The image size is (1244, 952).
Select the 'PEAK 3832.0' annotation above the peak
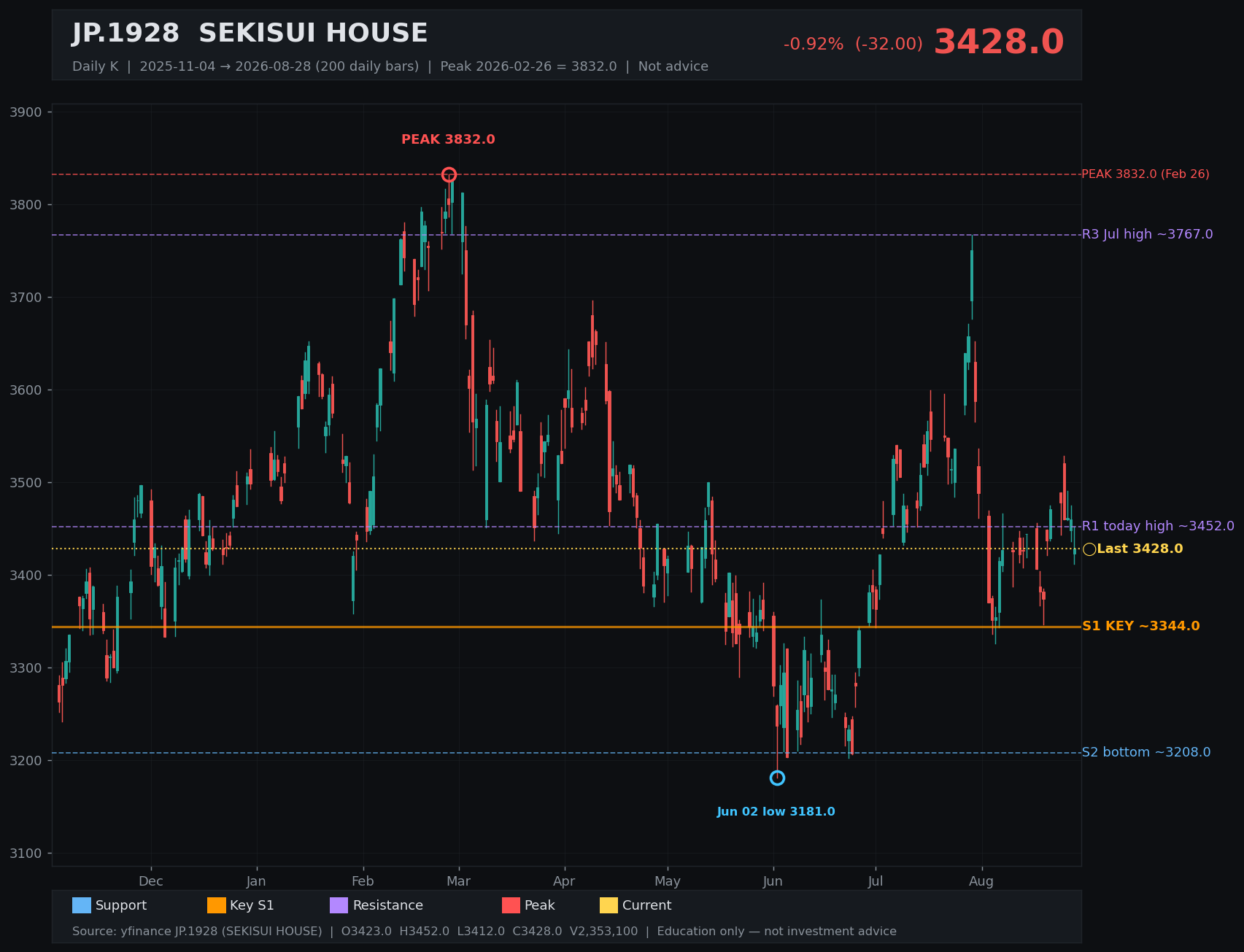(448, 139)
